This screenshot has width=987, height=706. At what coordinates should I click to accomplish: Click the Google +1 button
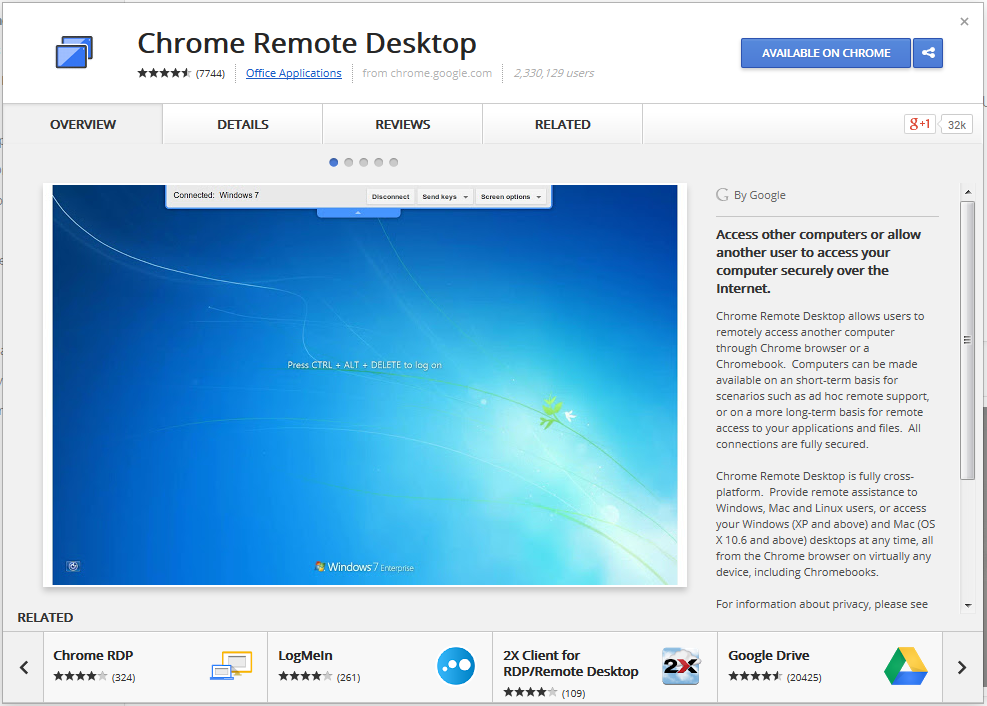920,124
